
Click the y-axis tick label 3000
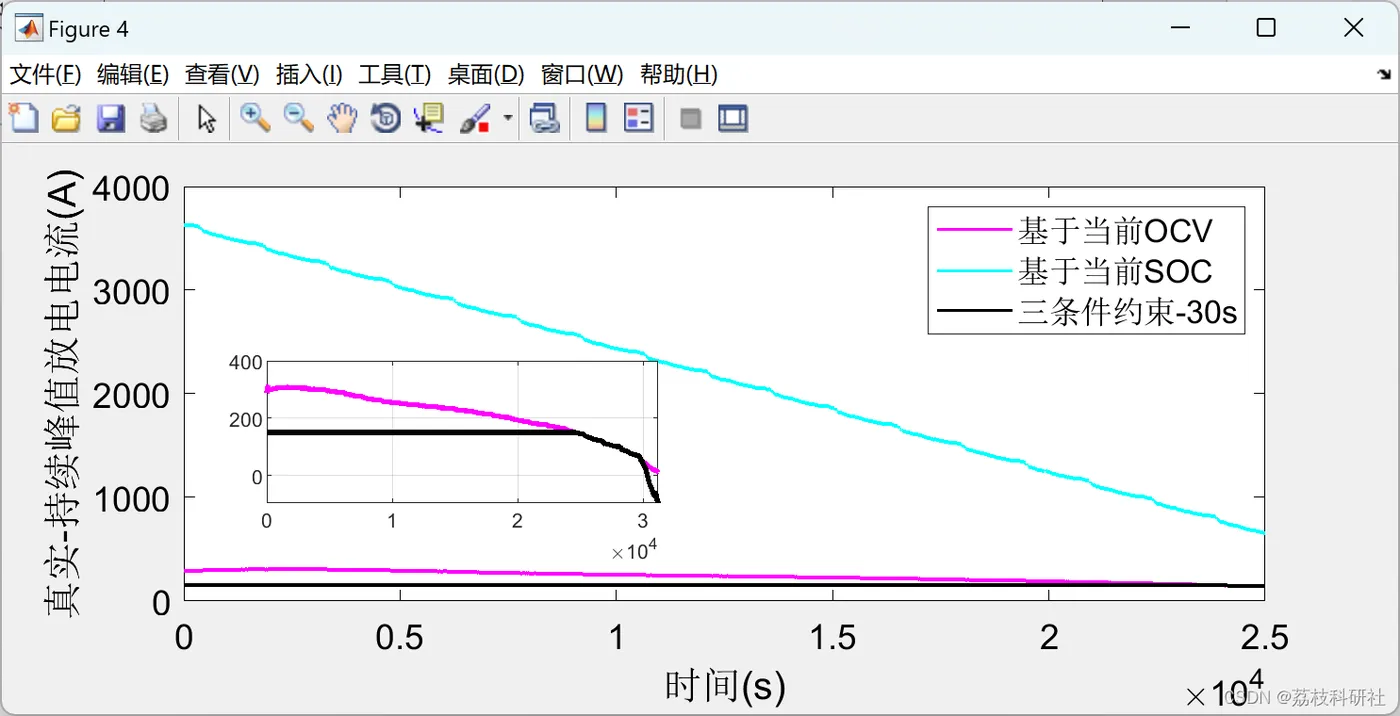[133, 291]
